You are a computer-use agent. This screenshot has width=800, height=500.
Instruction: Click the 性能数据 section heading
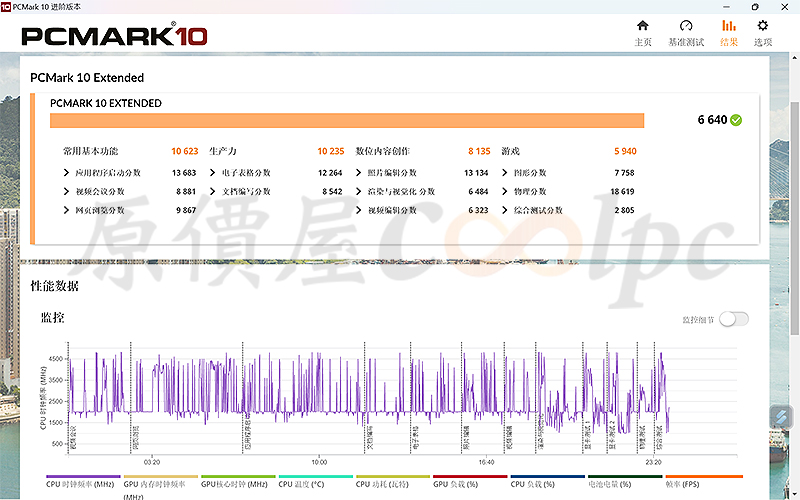(54, 286)
